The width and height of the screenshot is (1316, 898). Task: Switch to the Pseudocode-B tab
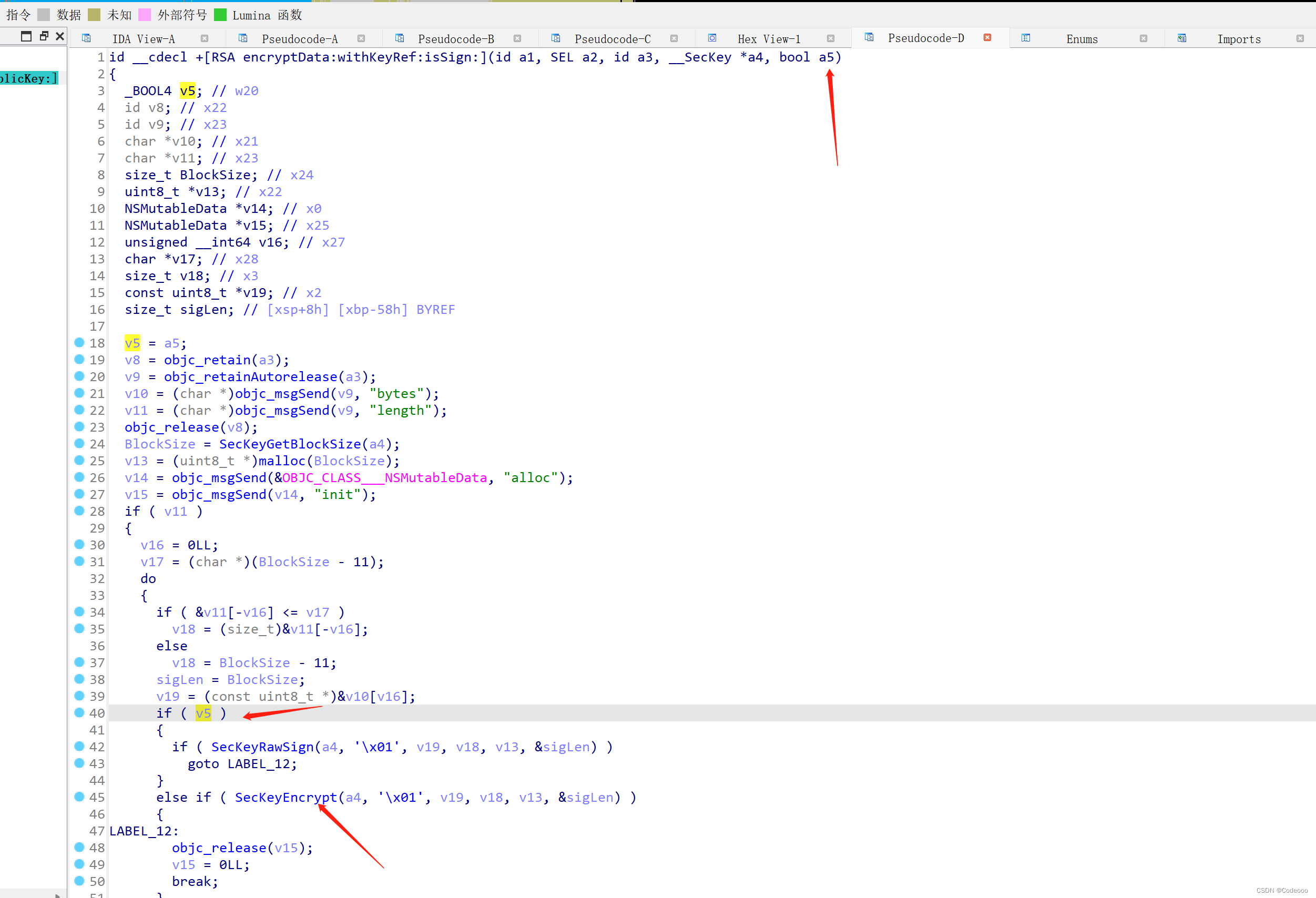[x=455, y=38]
